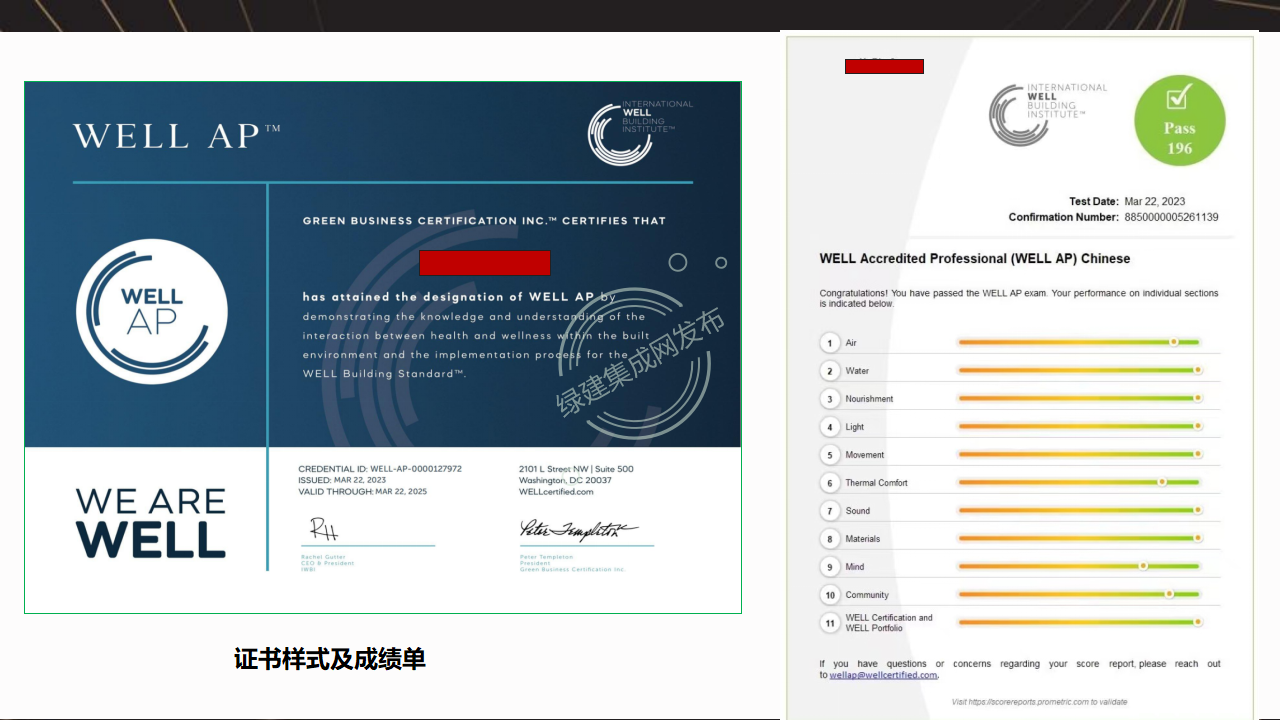Click the Water section score bar
1280x720 pixels.
pyautogui.click(x=1078, y=370)
